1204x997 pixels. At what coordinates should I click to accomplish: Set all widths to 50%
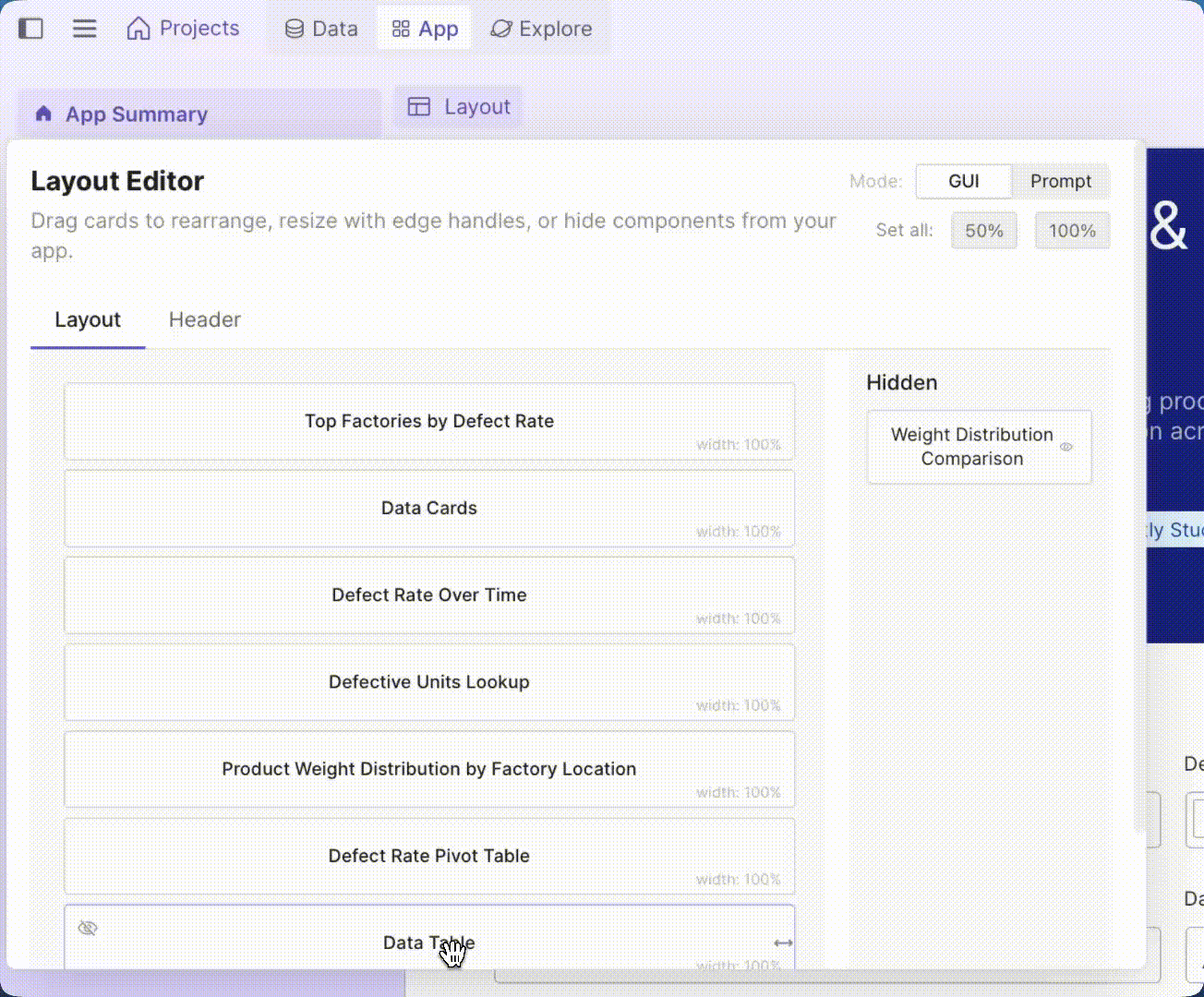(x=983, y=231)
